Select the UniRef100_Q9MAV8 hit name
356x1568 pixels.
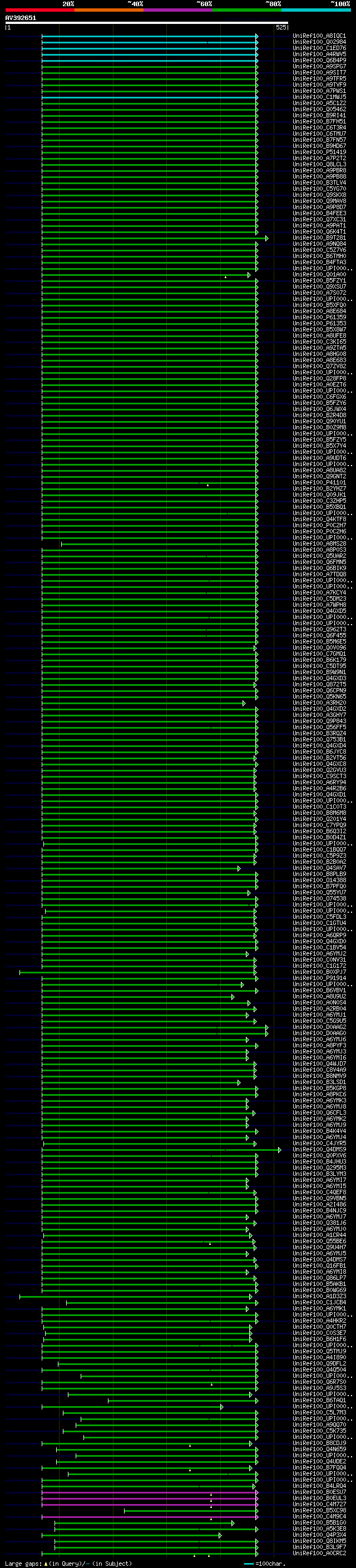click(319, 201)
